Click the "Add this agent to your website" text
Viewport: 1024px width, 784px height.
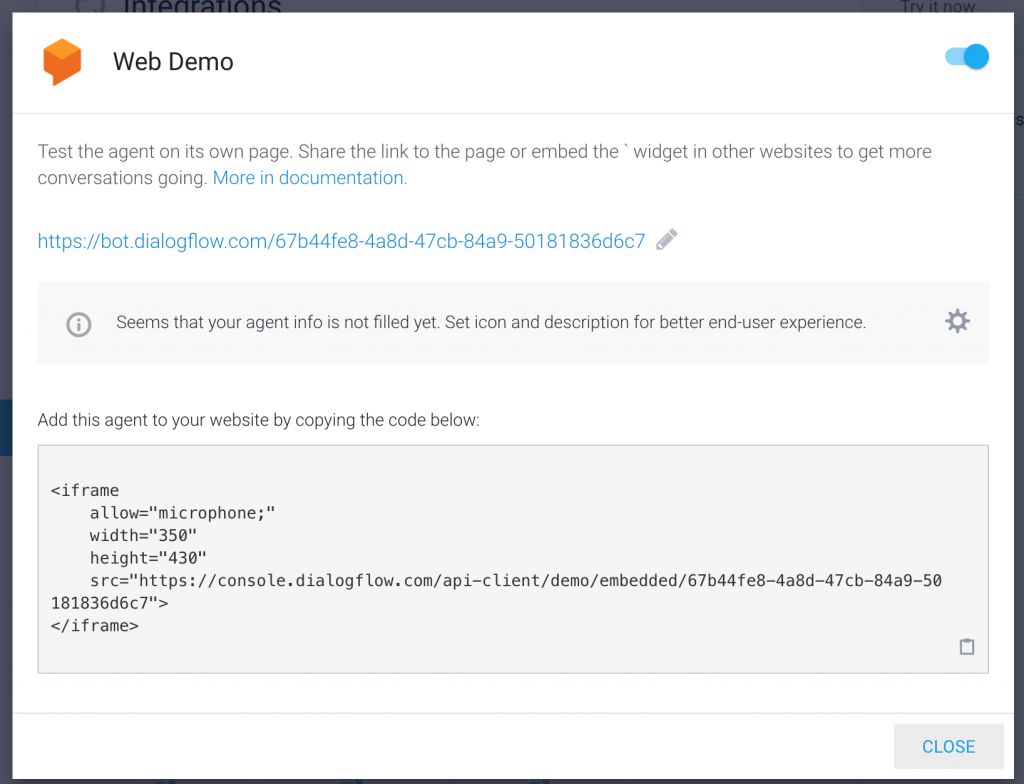pos(258,420)
